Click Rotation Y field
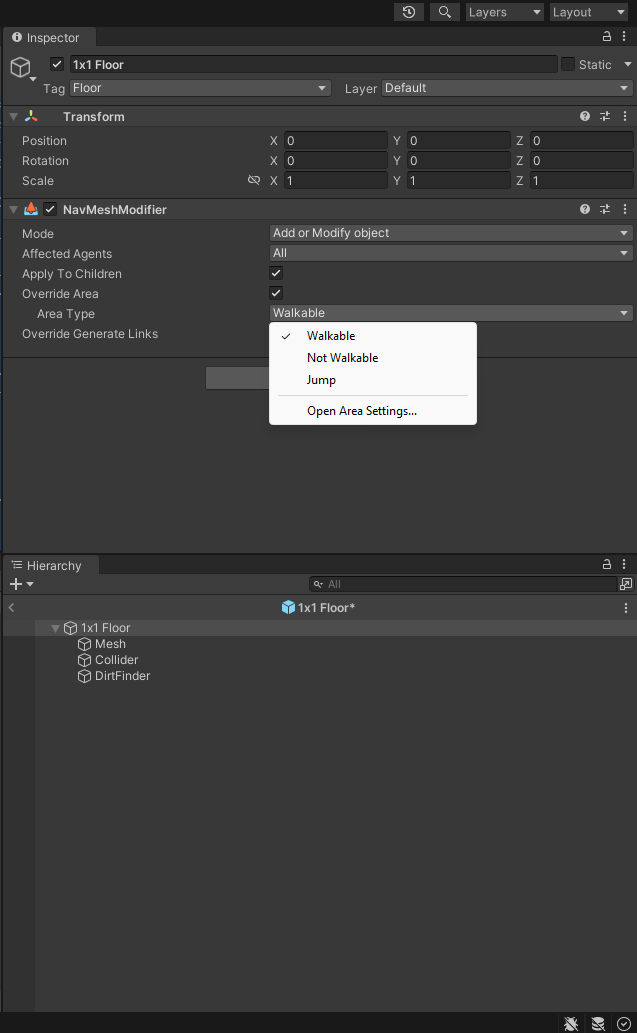The width and height of the screenshot is (637, 1033). click(458, 161)
